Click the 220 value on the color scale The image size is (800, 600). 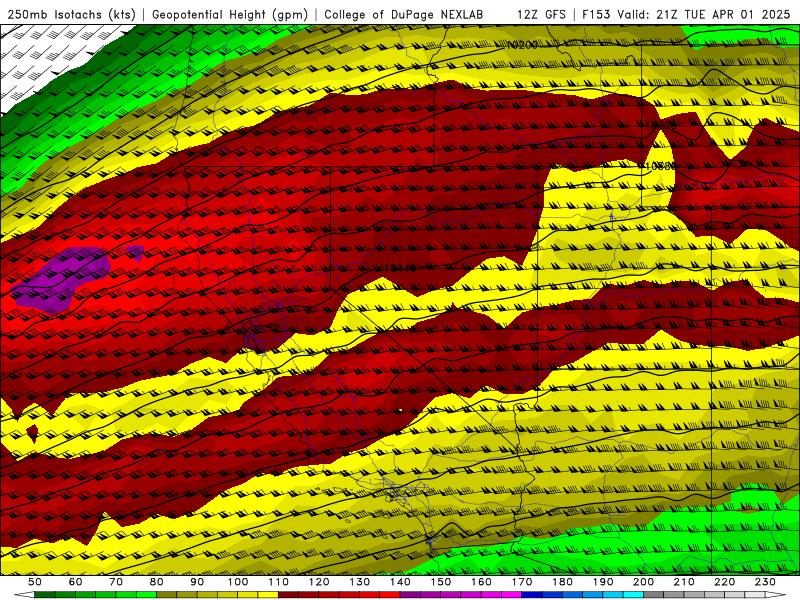point(725,582)
